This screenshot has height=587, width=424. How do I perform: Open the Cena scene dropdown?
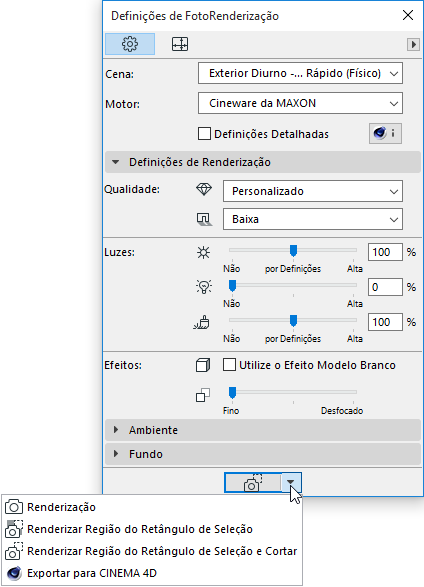pyautogui.click(x=300, y=73)
